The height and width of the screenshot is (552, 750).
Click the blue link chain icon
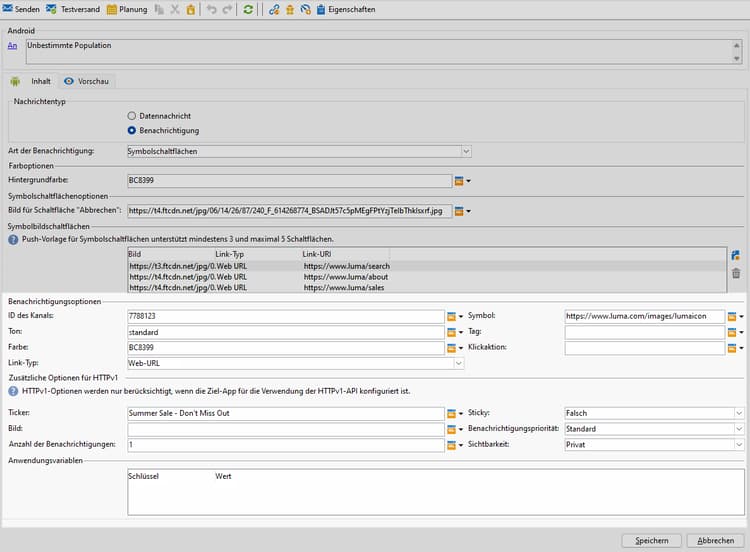point(274,9)
